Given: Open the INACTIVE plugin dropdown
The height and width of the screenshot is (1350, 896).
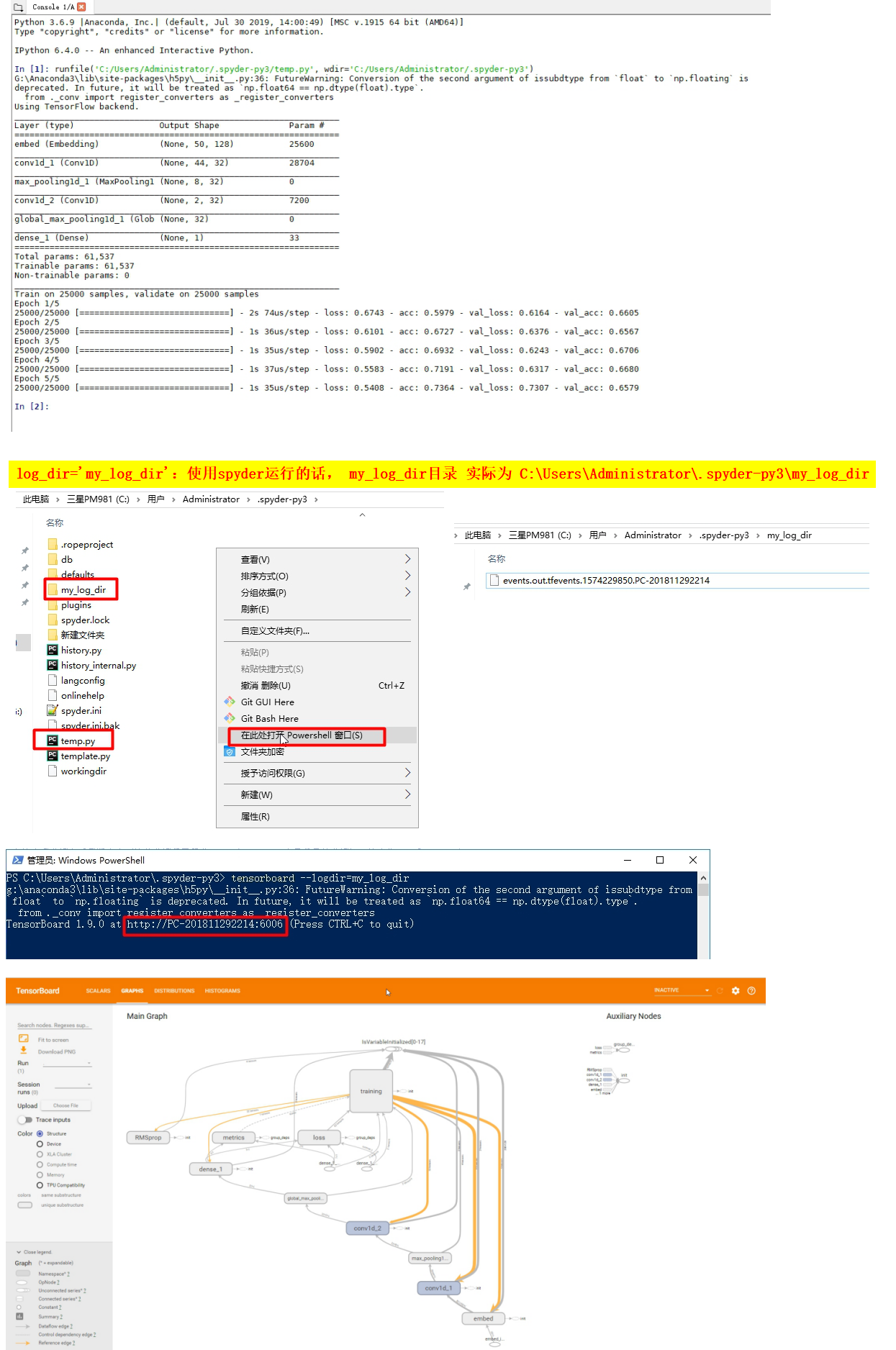Looking at the screenshot, I should tap(682, 990).
